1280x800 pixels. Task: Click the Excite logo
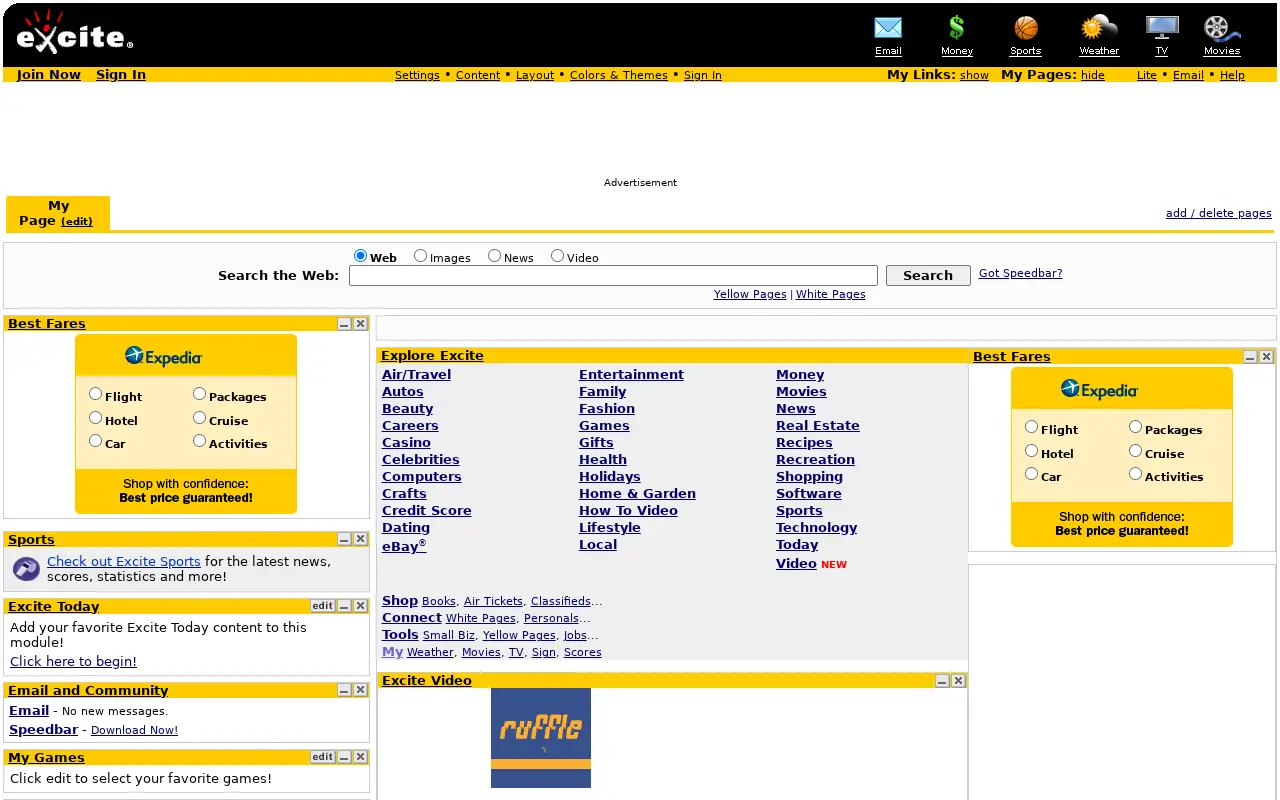[74, 32]
